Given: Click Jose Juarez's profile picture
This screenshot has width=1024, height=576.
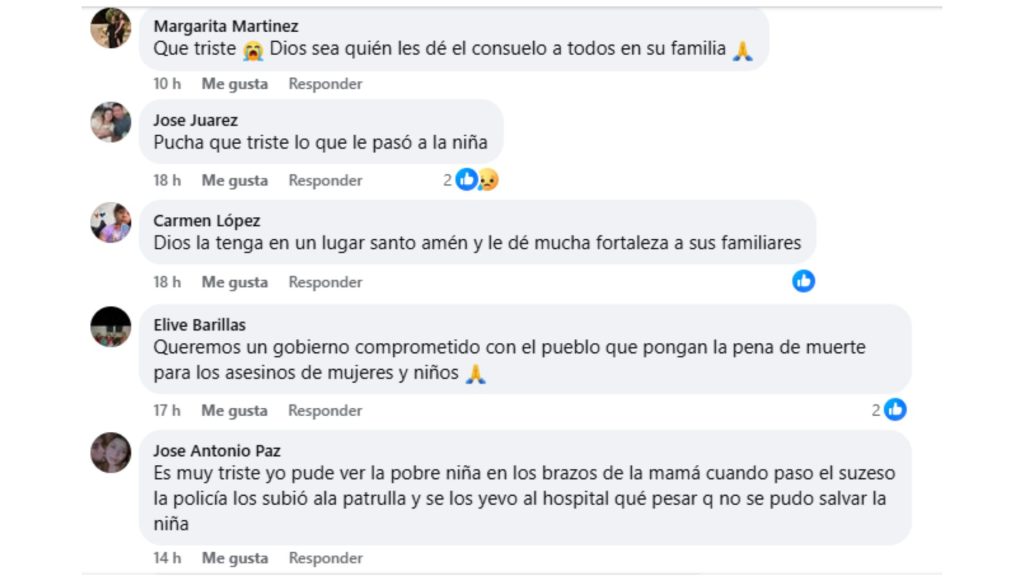Looking at the screenshot, I should tap(112, 124).
